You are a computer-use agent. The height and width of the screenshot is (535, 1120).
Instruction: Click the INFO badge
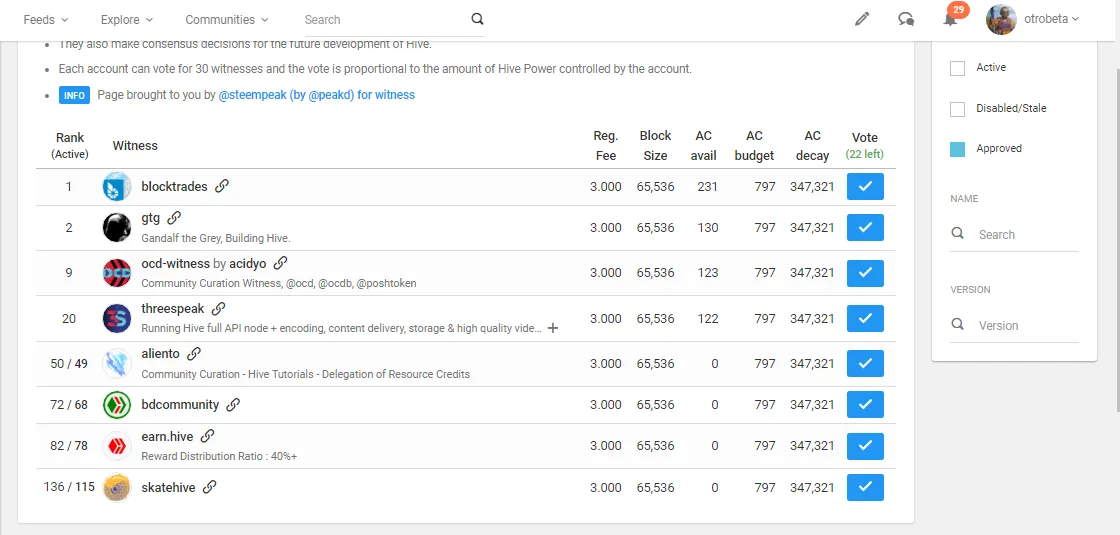(x=74, y=95)
